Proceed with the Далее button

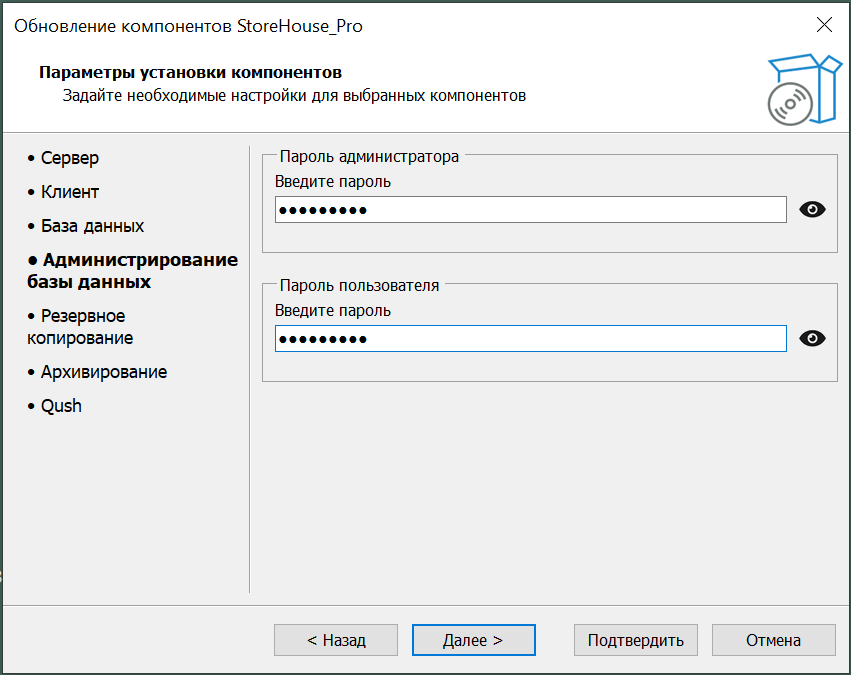473,640
